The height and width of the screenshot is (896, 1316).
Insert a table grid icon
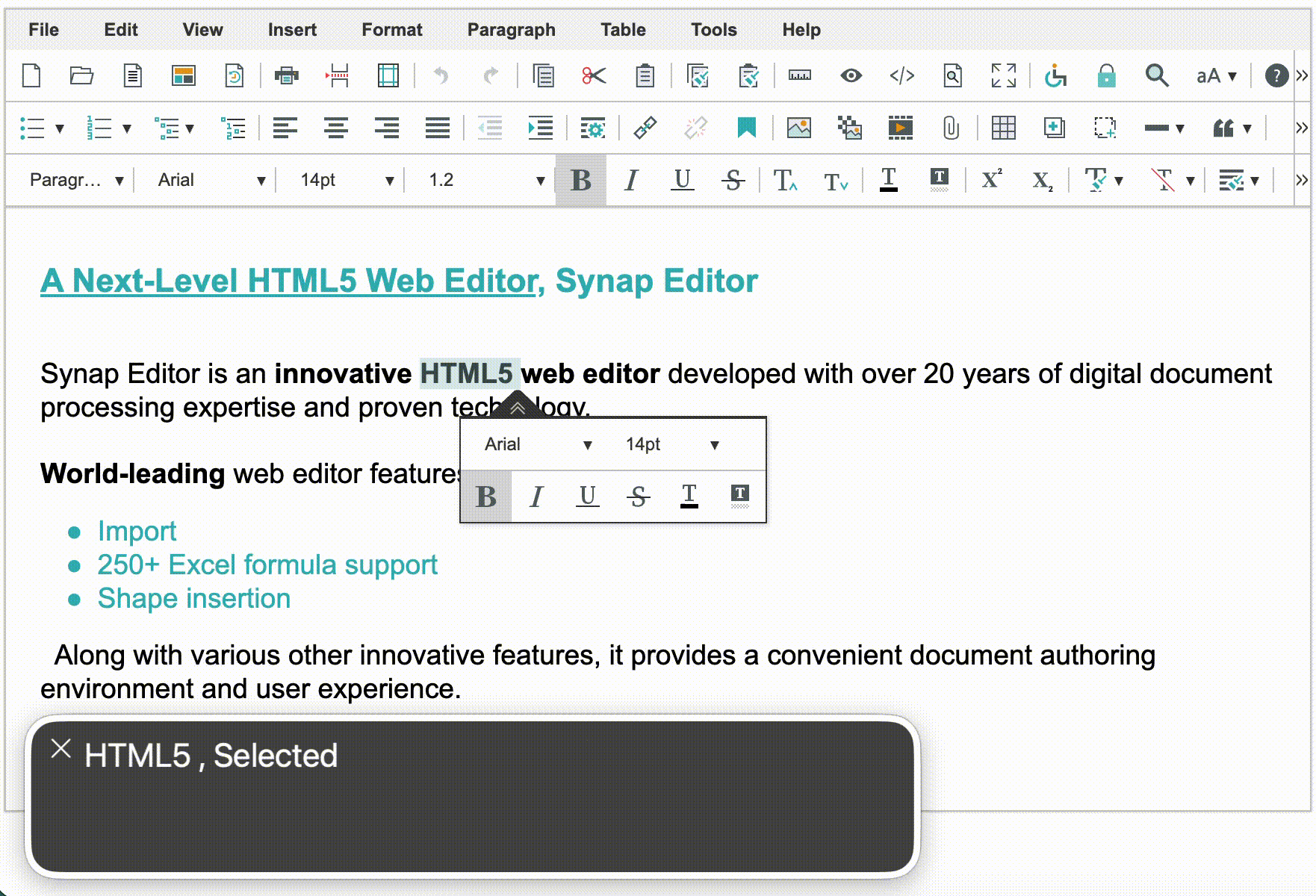1003,128
